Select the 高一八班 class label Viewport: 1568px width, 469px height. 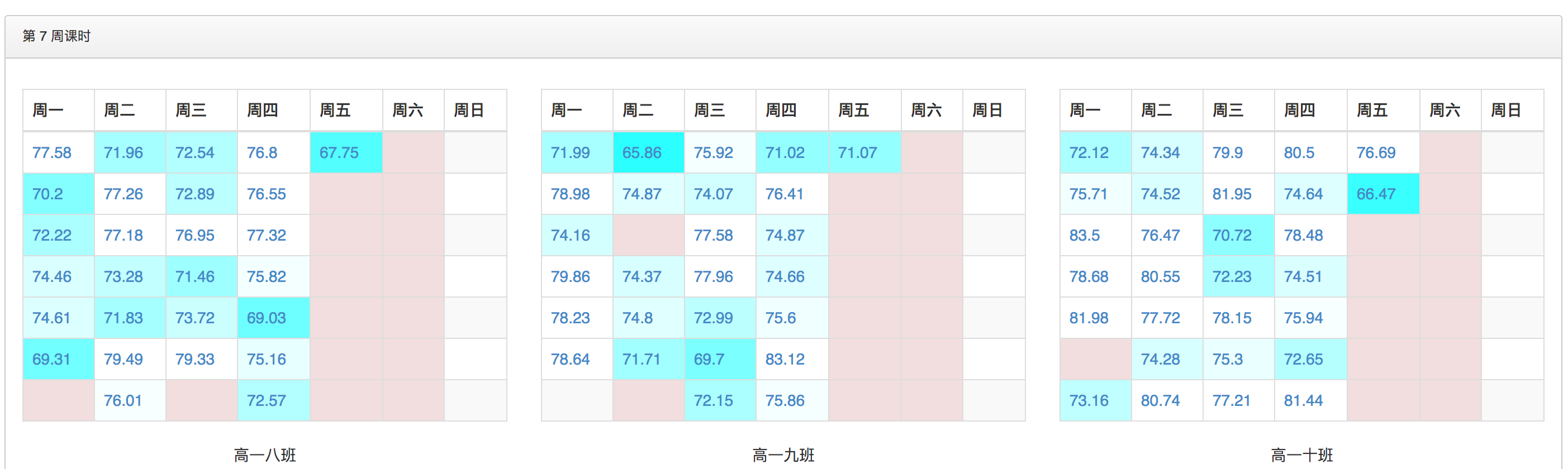pos(265,455)
